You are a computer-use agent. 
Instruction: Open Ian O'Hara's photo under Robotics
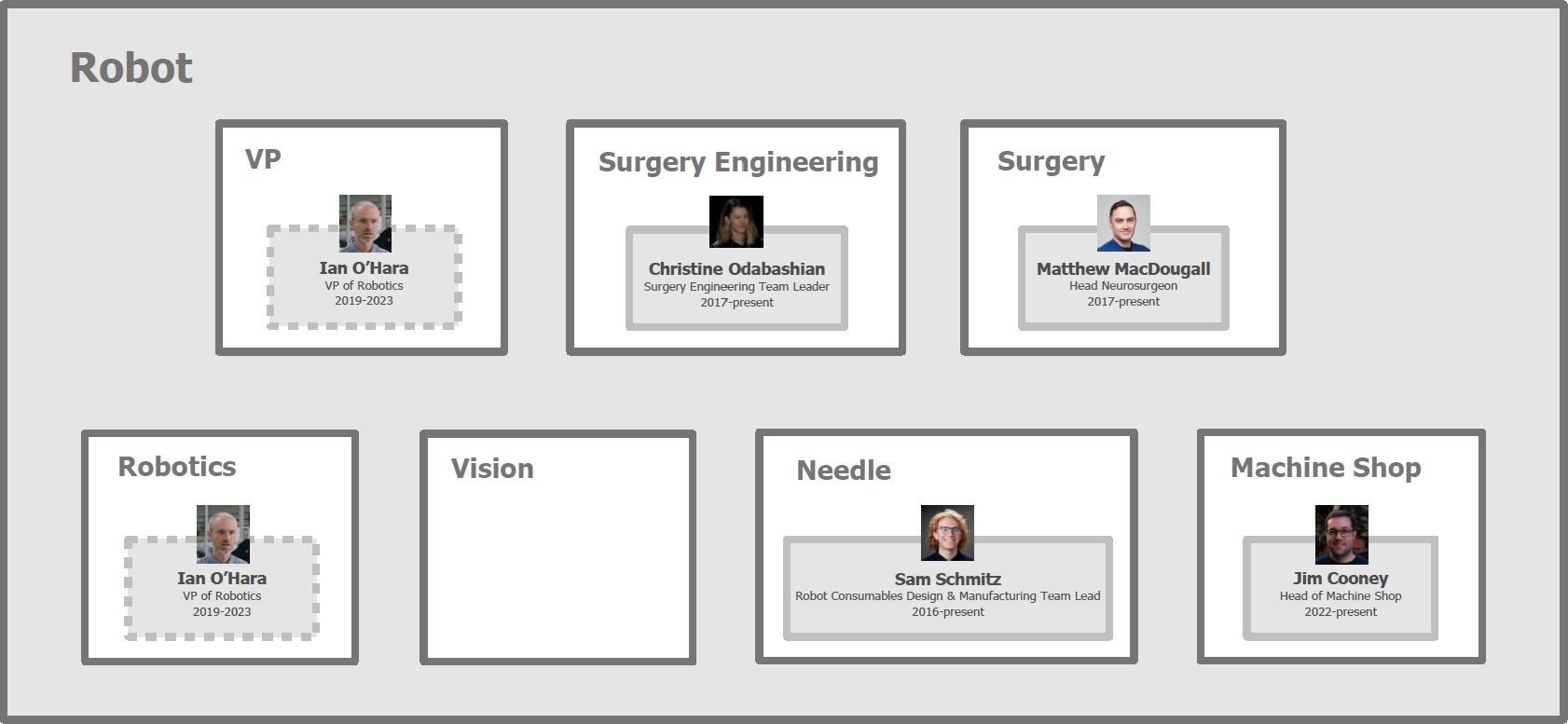pos(223,534)
